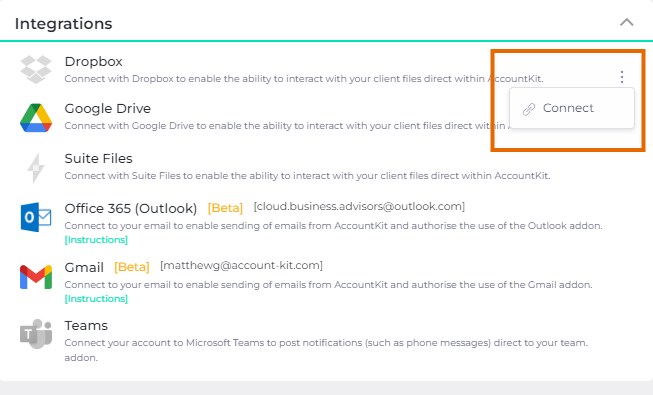Screen dimensions: 653x395
Task: Open the Instructions link under Gmail
Action: click(x=96, y=299)
